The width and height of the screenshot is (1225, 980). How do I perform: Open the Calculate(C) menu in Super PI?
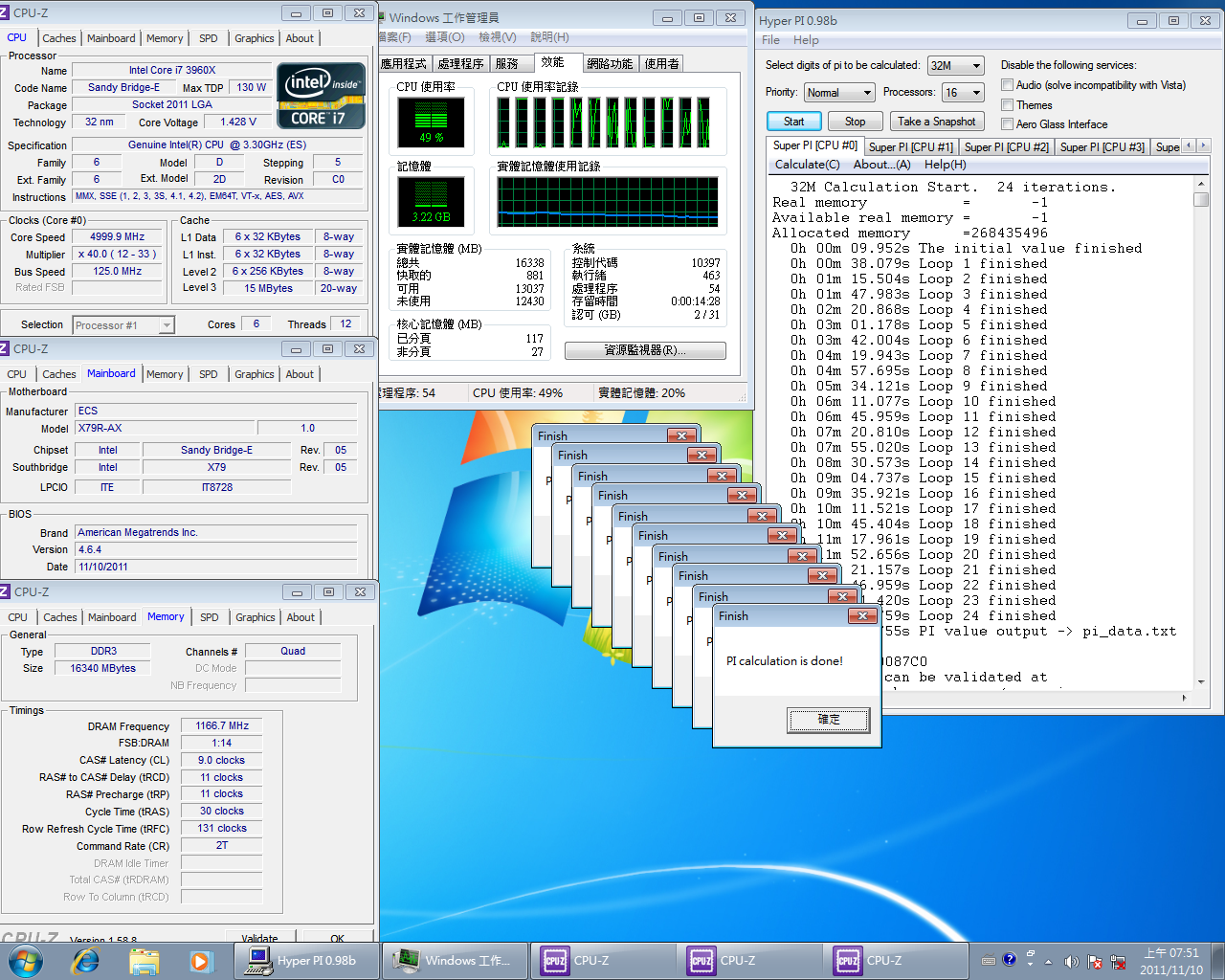[807, 165]
